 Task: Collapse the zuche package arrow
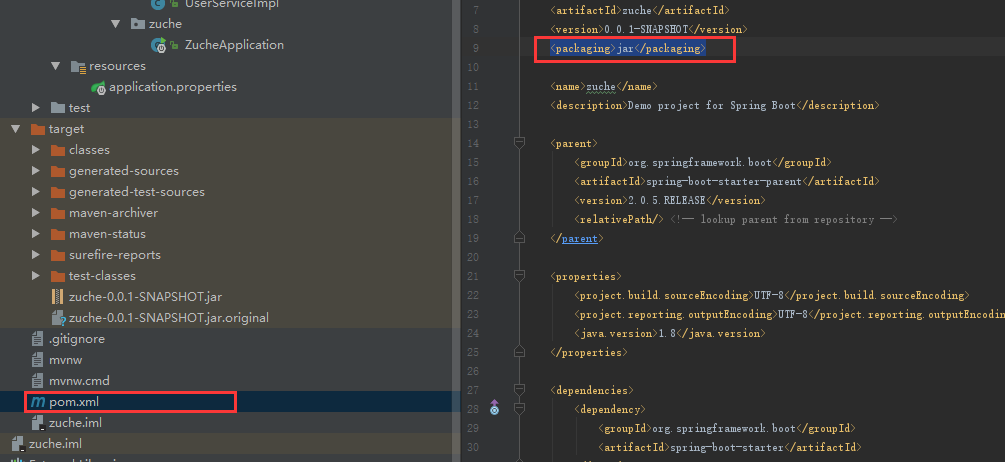pyautogui.click(x=115, y=24)
